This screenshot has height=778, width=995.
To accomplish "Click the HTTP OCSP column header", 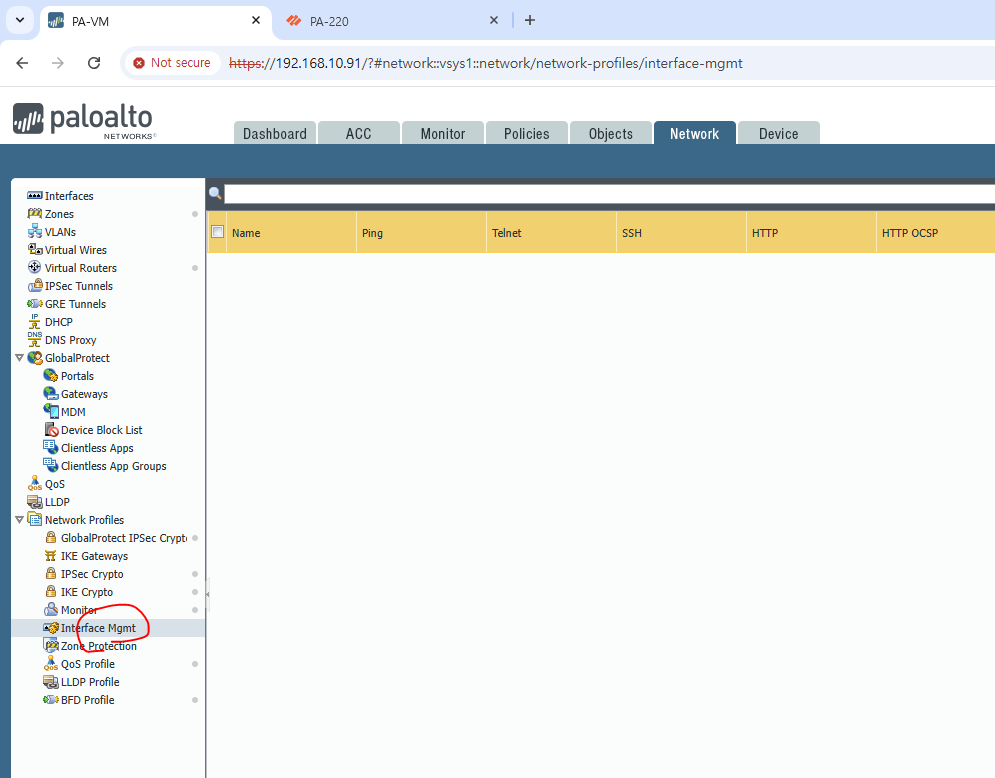I will [935, 232].
